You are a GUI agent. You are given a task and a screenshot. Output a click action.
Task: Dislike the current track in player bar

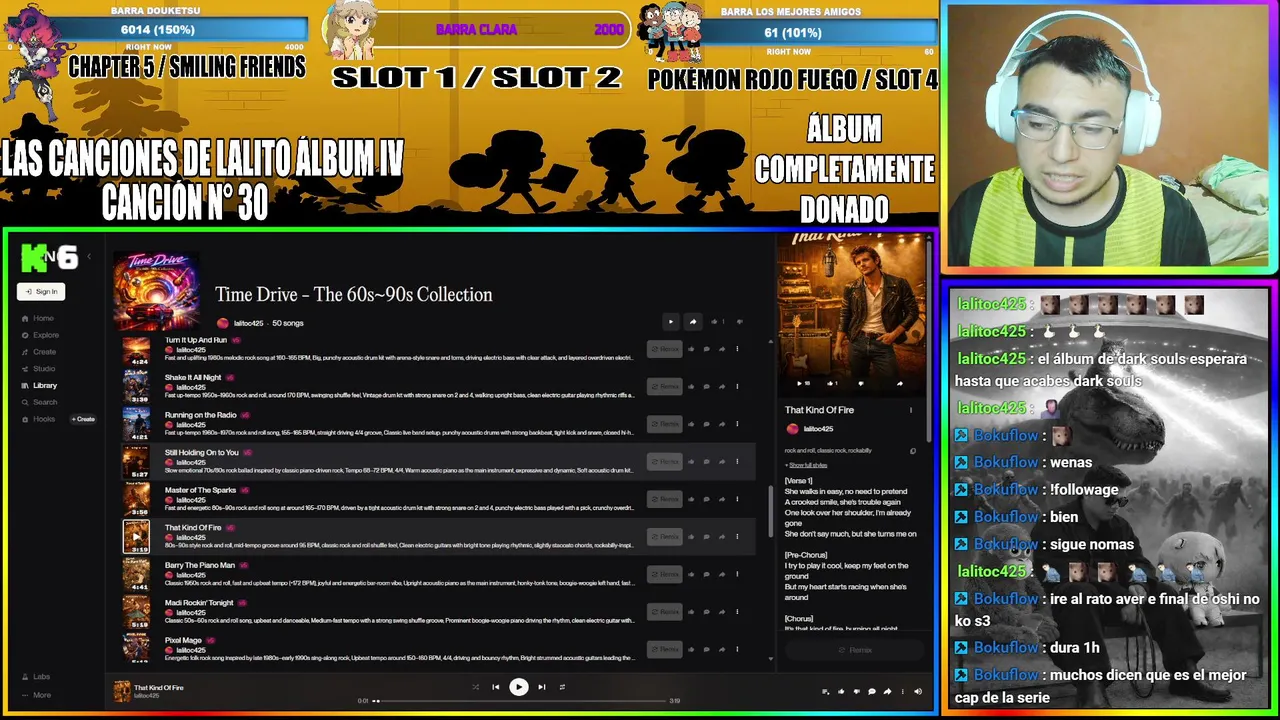pos(856,691)
